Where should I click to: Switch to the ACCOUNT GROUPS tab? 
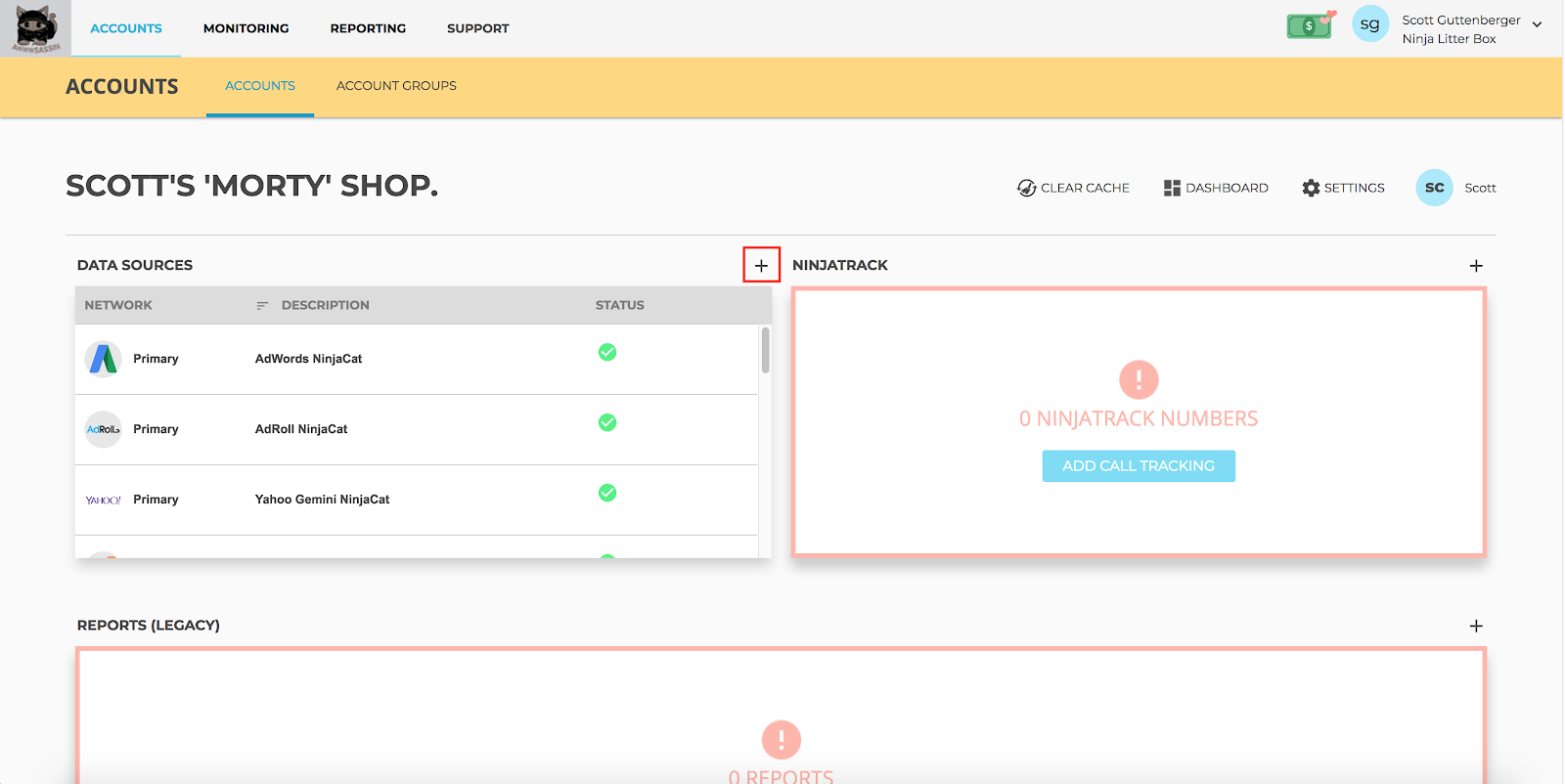tap(396, 86)
